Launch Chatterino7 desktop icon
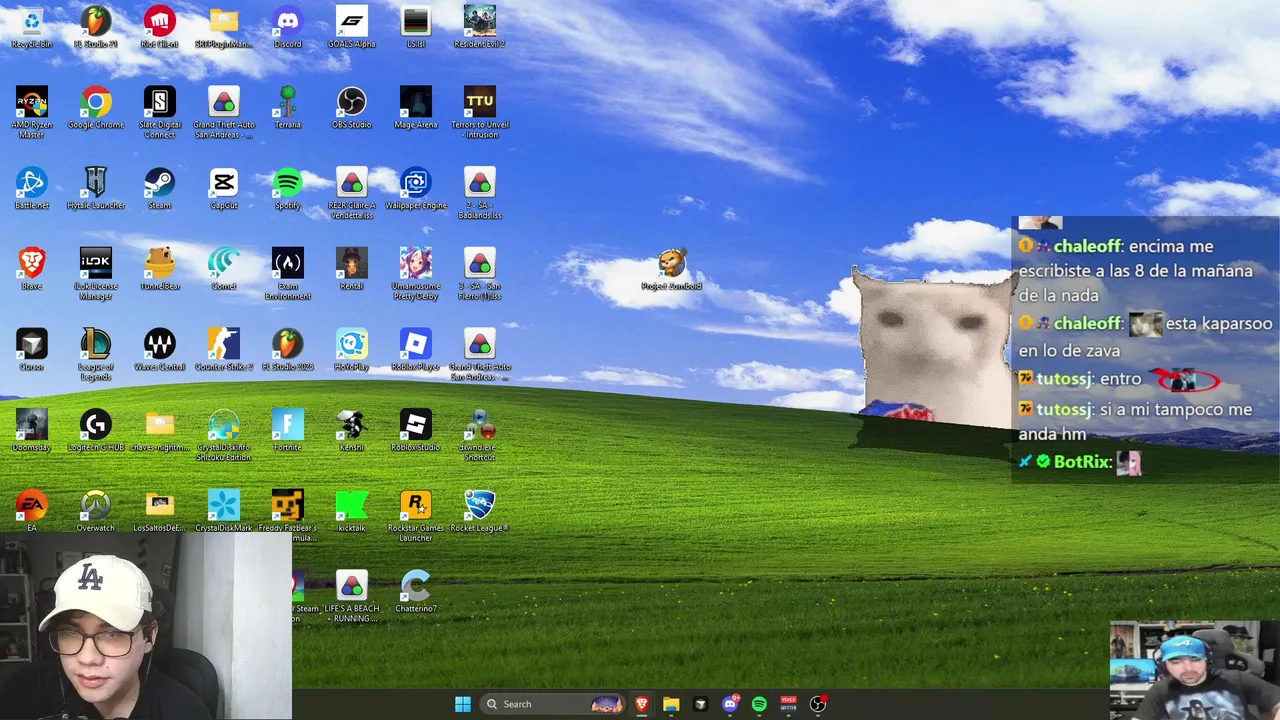Image resolution: width=1280 pixels, height=720 pixels. pyautogui.click(x=416, y=592)
